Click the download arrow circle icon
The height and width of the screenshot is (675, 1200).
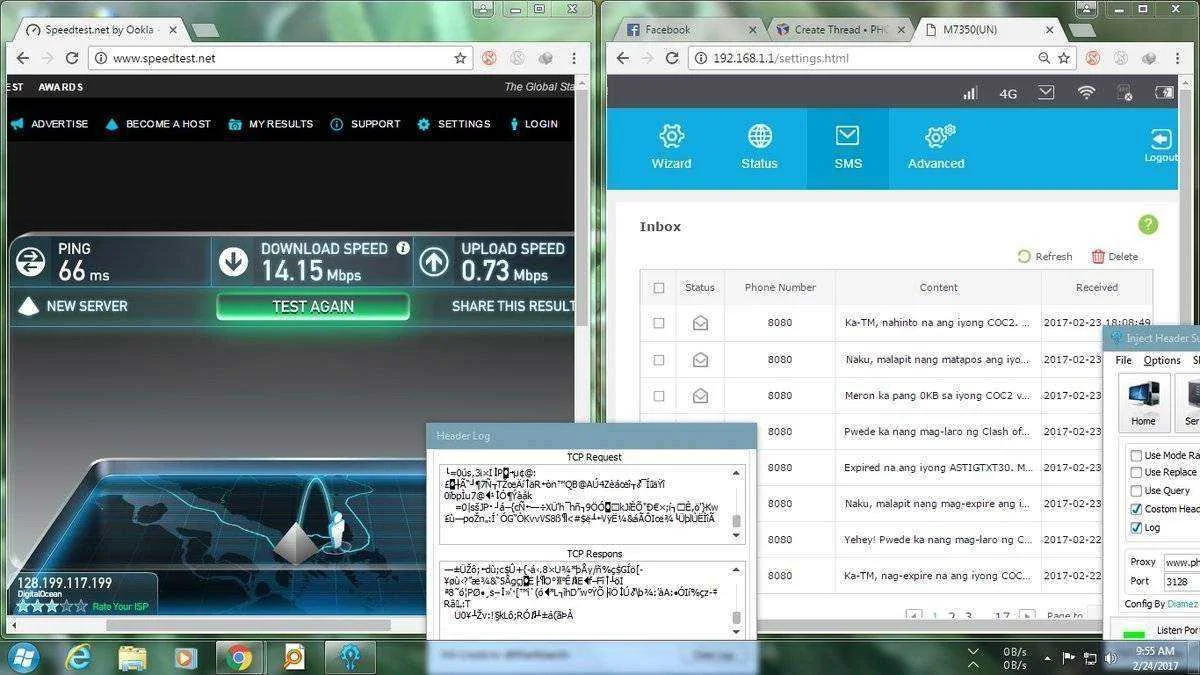[233, 262]
